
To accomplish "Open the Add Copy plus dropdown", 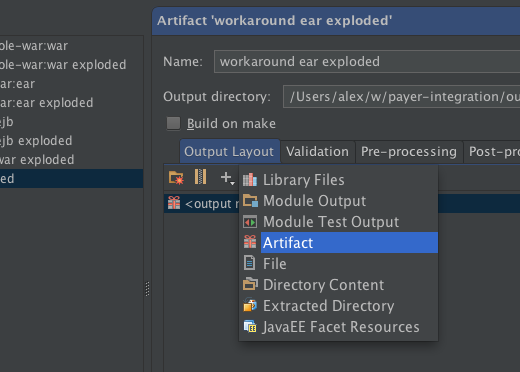I will coord(227,178).
